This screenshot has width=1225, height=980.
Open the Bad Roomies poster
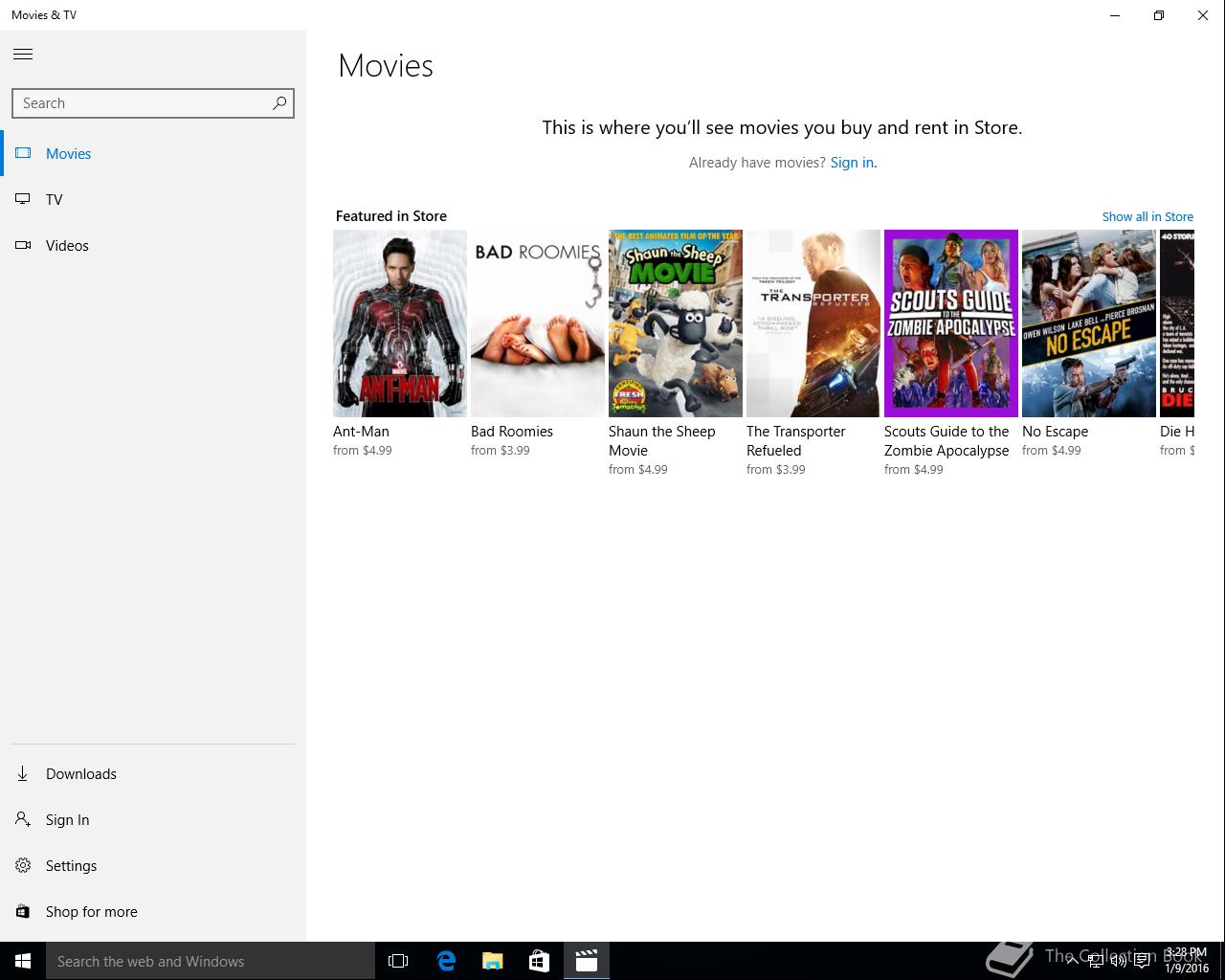coord(538,323)
